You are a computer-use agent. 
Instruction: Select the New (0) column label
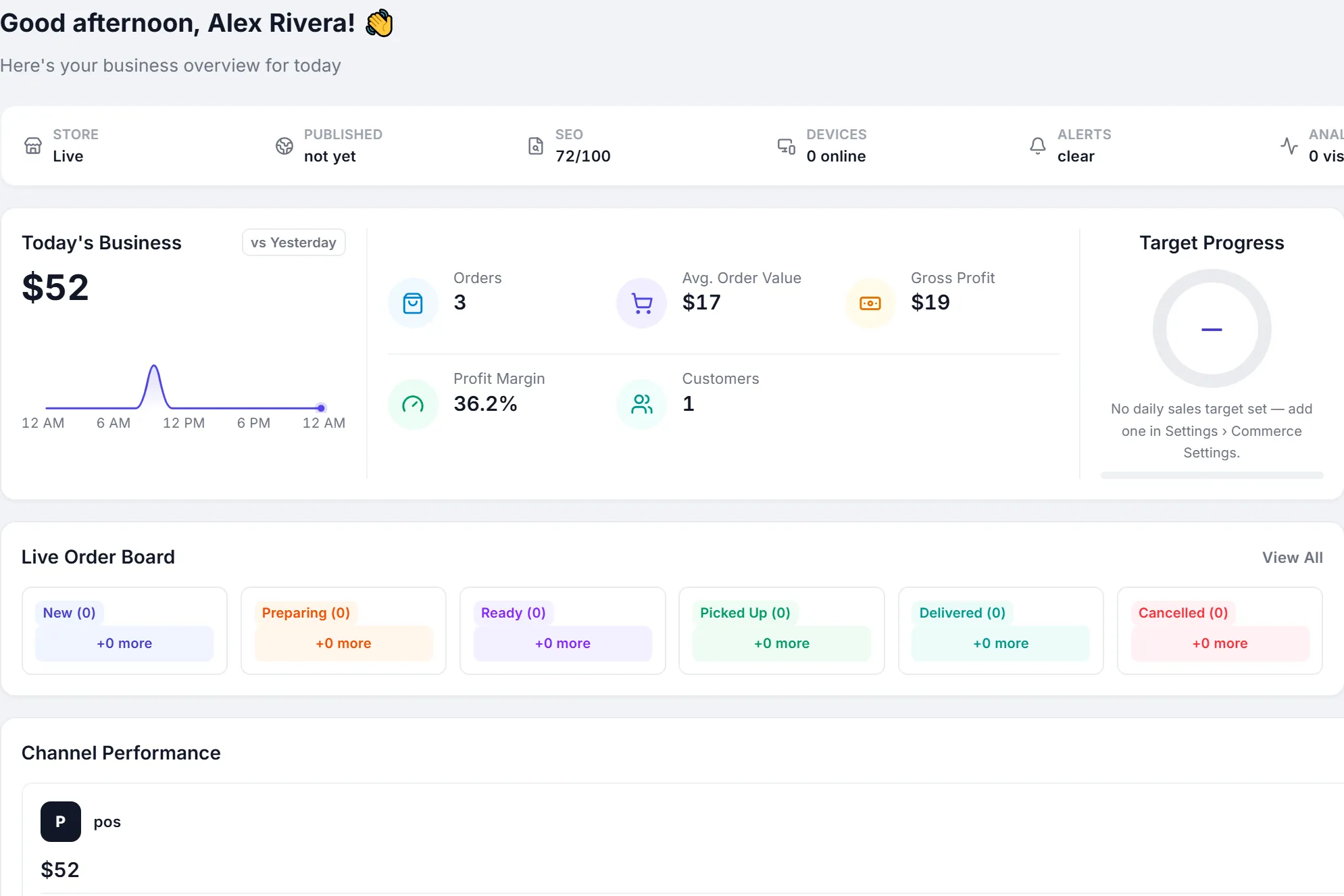69,613
